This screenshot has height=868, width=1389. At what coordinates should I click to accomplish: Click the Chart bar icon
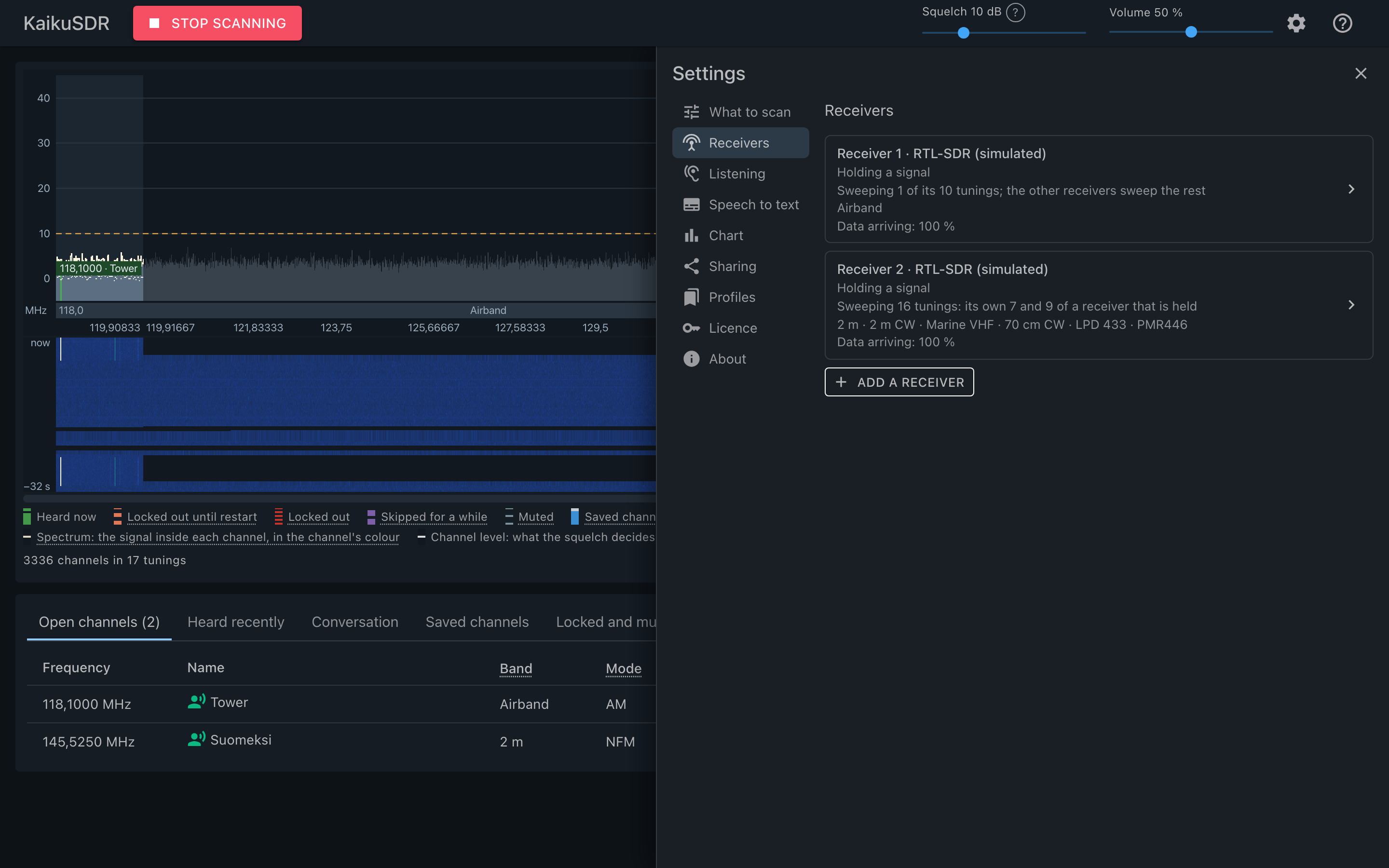(691, 235)
